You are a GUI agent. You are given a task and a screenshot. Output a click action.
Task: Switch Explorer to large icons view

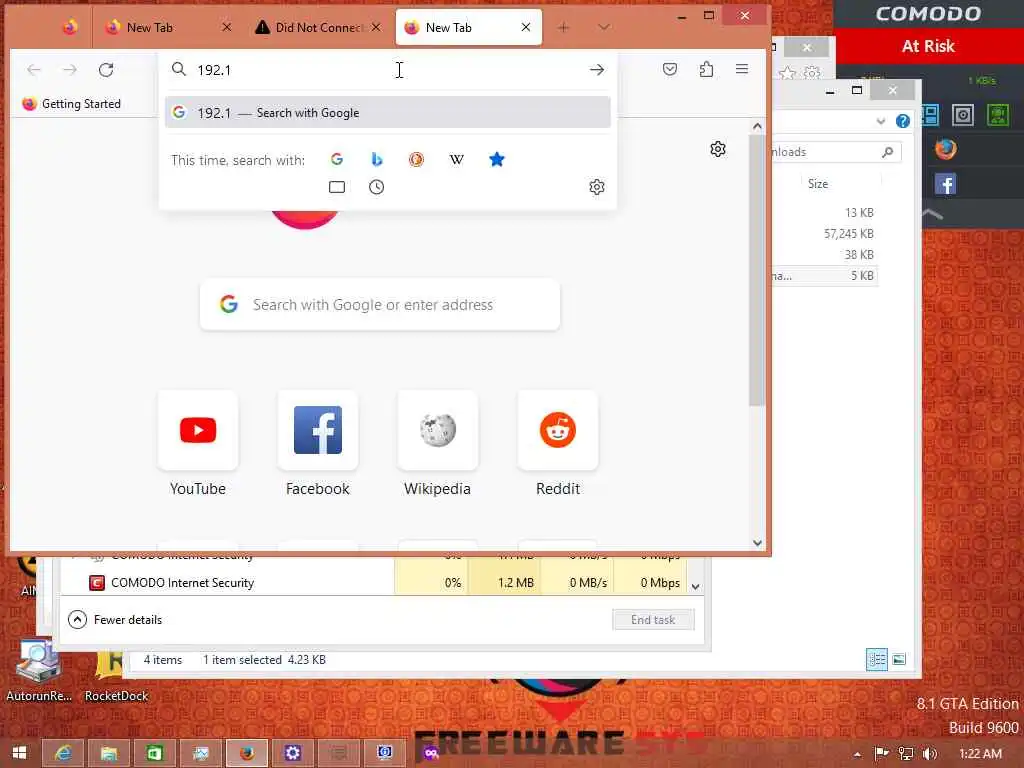point(899,660)
